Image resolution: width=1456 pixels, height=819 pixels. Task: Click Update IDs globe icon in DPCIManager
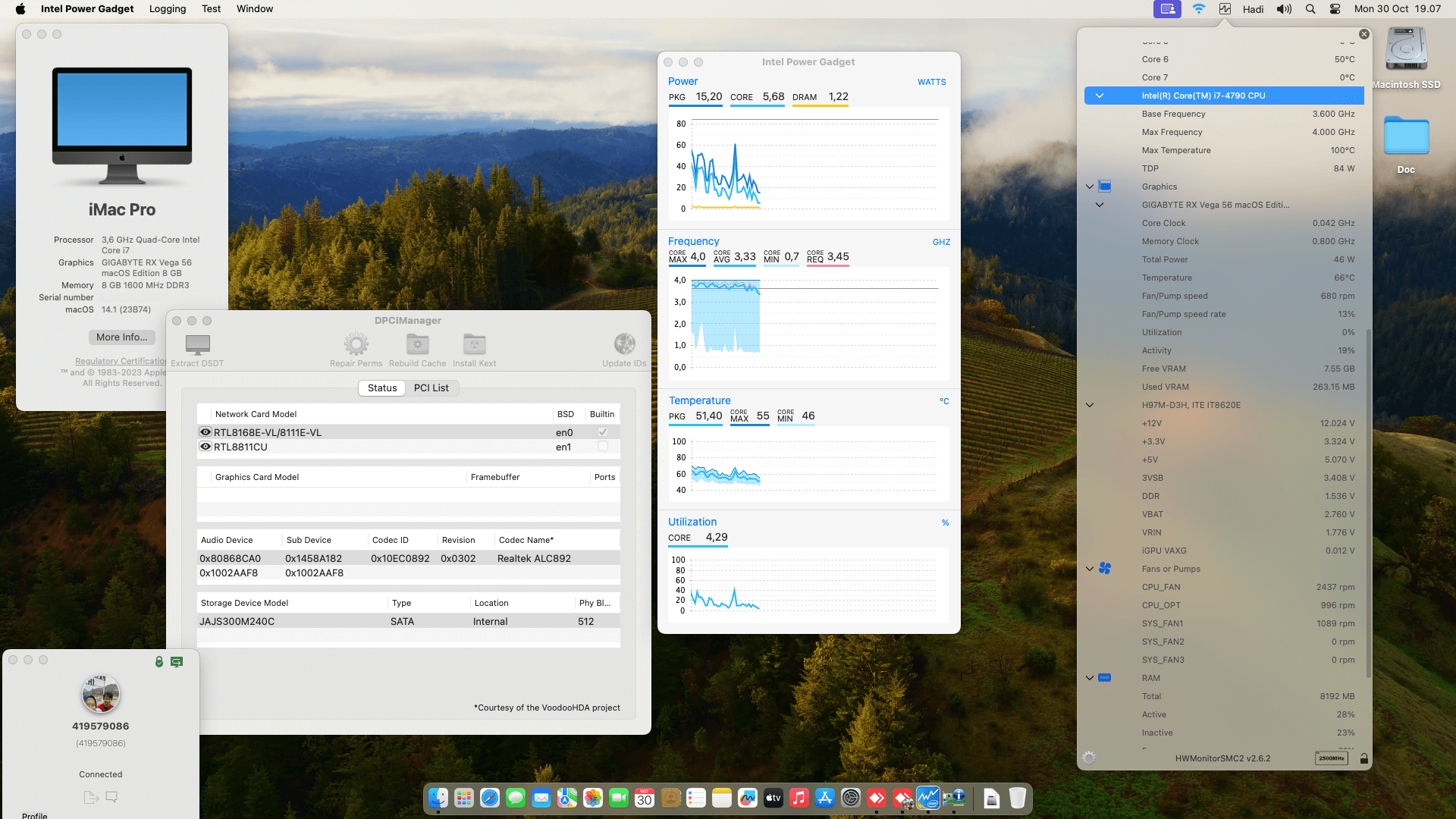pyautogui.click(x=624, y=344)
